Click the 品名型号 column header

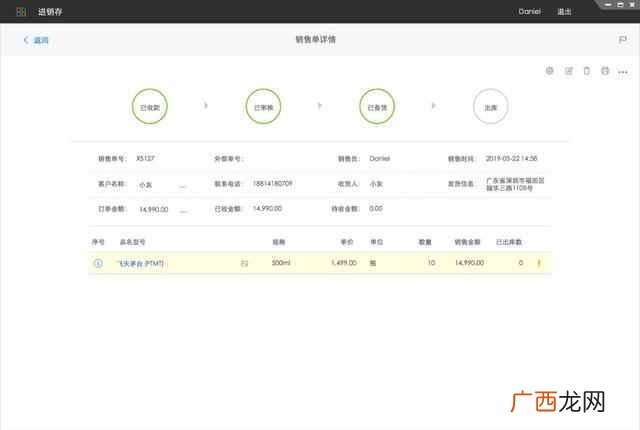pos(132,242)
